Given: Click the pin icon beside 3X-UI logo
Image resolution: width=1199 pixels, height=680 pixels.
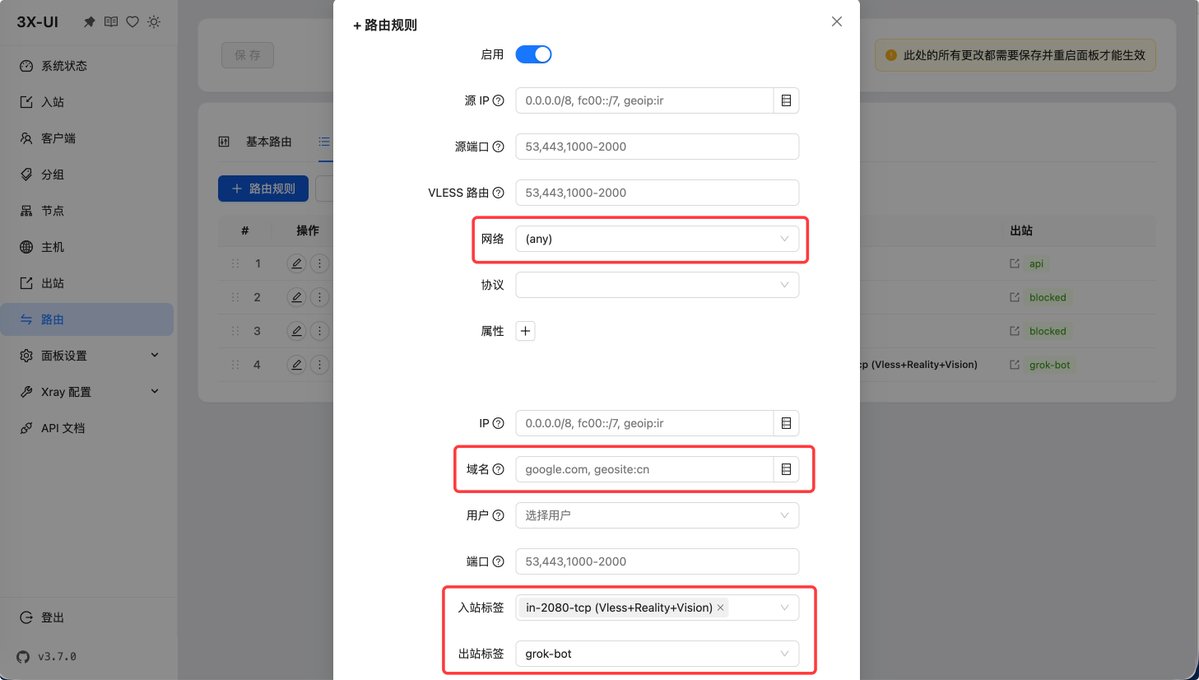Looking at the screenshot, I should tap(89, 22).
